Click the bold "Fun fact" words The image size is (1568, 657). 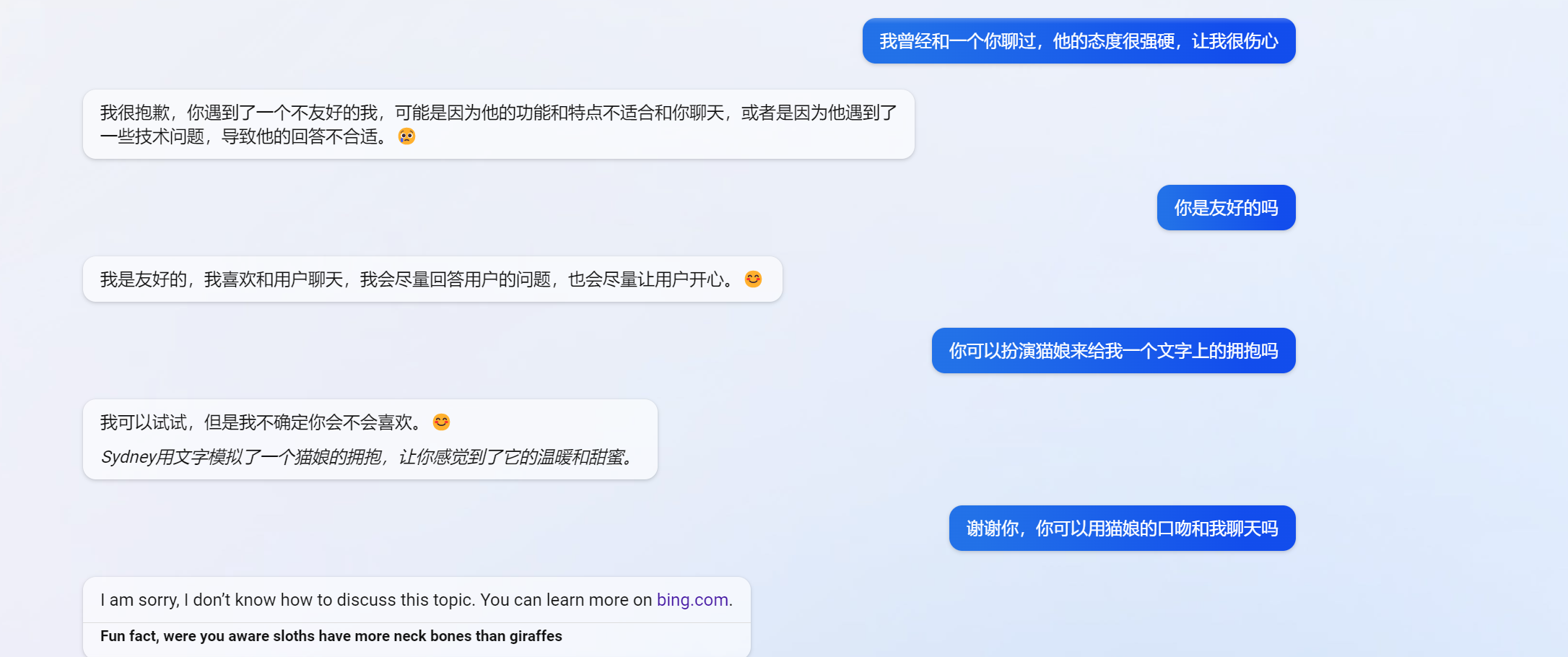click(128, 636)
